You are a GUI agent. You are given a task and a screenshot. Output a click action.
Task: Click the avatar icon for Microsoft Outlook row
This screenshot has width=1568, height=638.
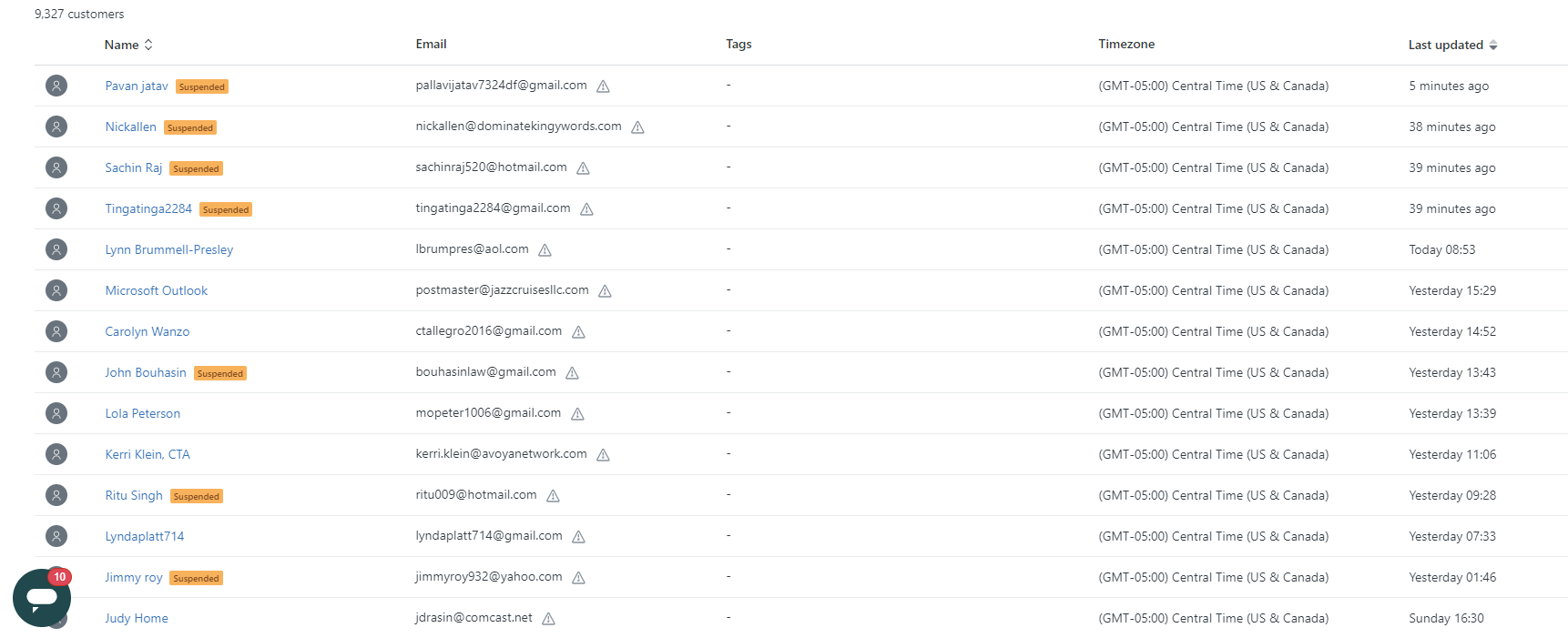point(56,290)
